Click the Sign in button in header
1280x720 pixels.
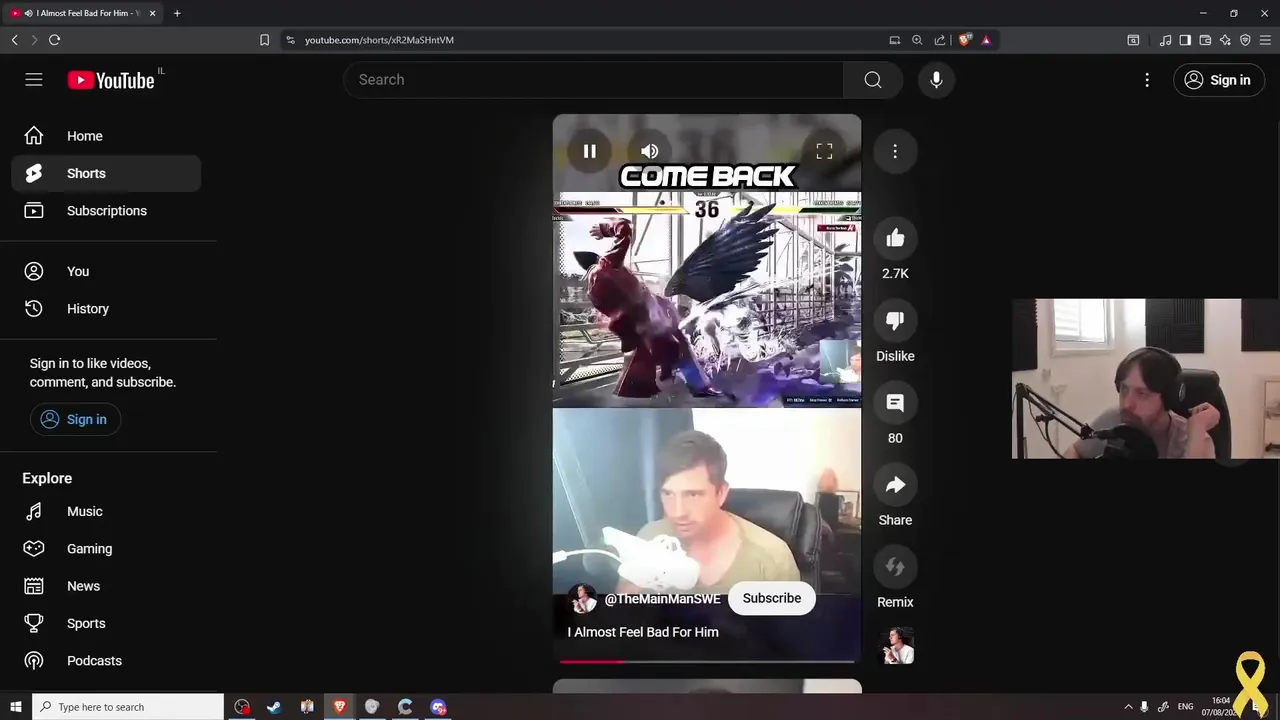1217,80
